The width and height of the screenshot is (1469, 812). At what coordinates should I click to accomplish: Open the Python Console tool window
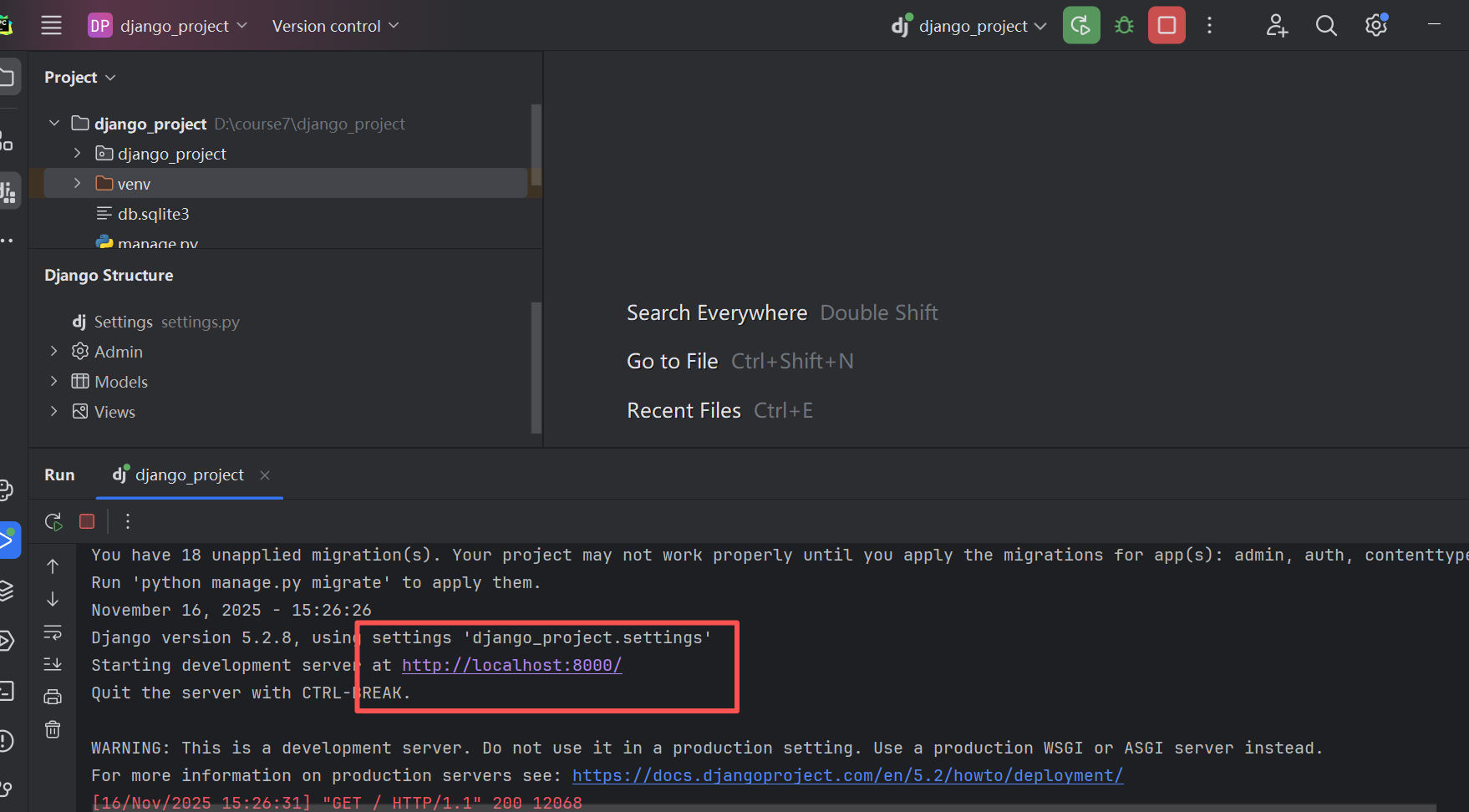6,490
